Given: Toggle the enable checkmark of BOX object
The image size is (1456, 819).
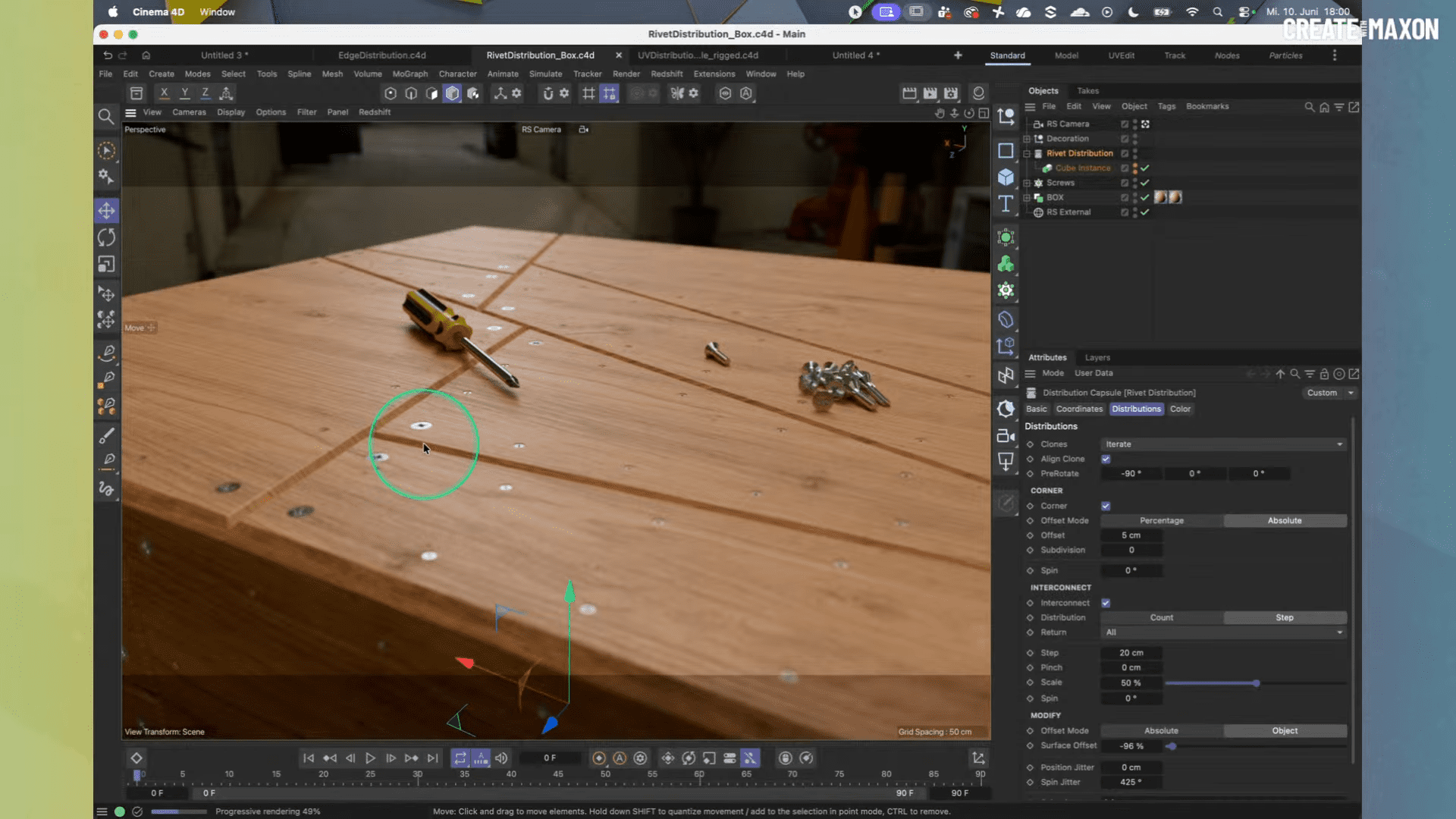Looking at the screenshot, I should pyautogui.click(x=1145, y=197).
